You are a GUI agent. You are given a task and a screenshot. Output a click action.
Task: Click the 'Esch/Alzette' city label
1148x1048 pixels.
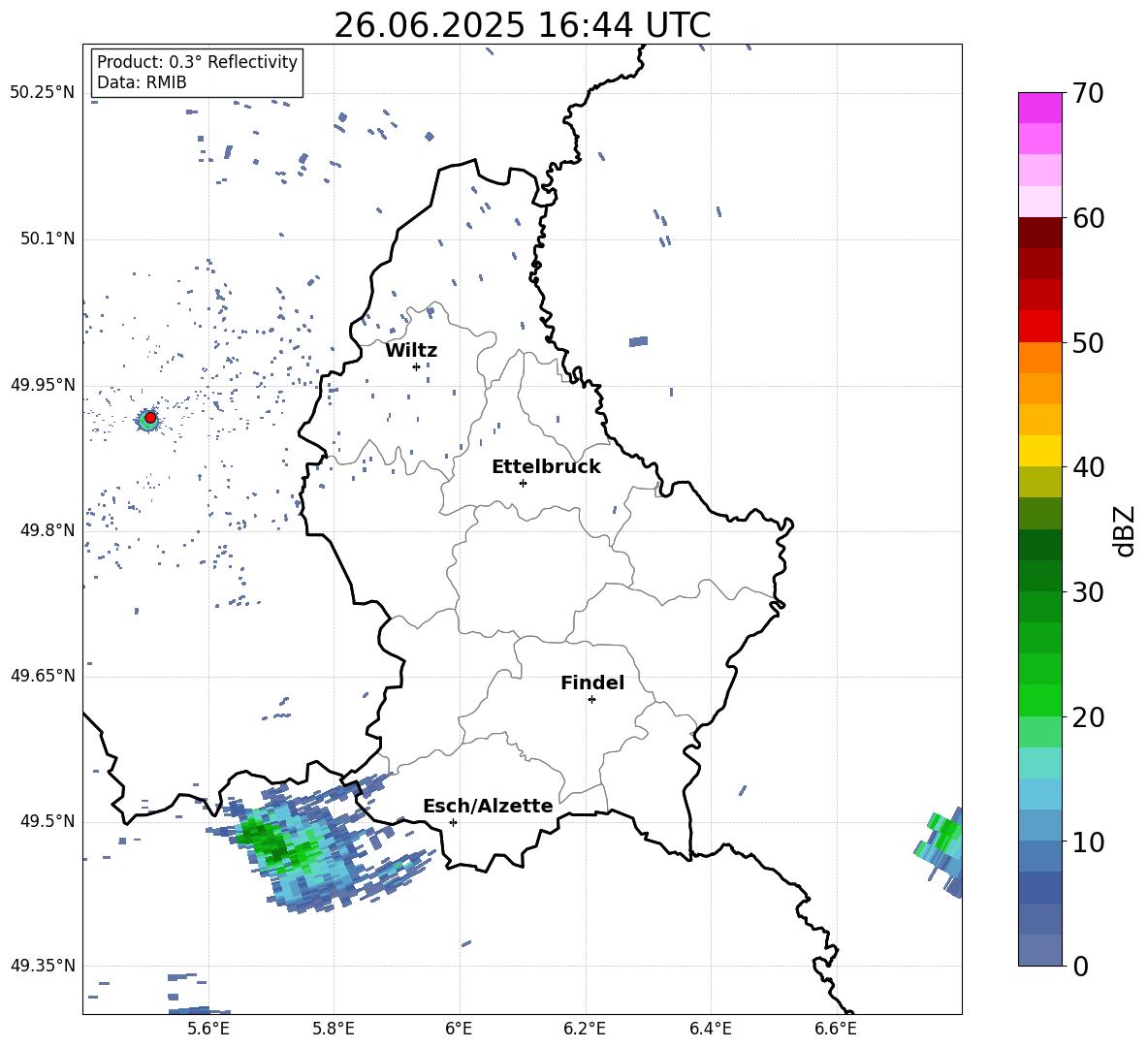[488, 807]
